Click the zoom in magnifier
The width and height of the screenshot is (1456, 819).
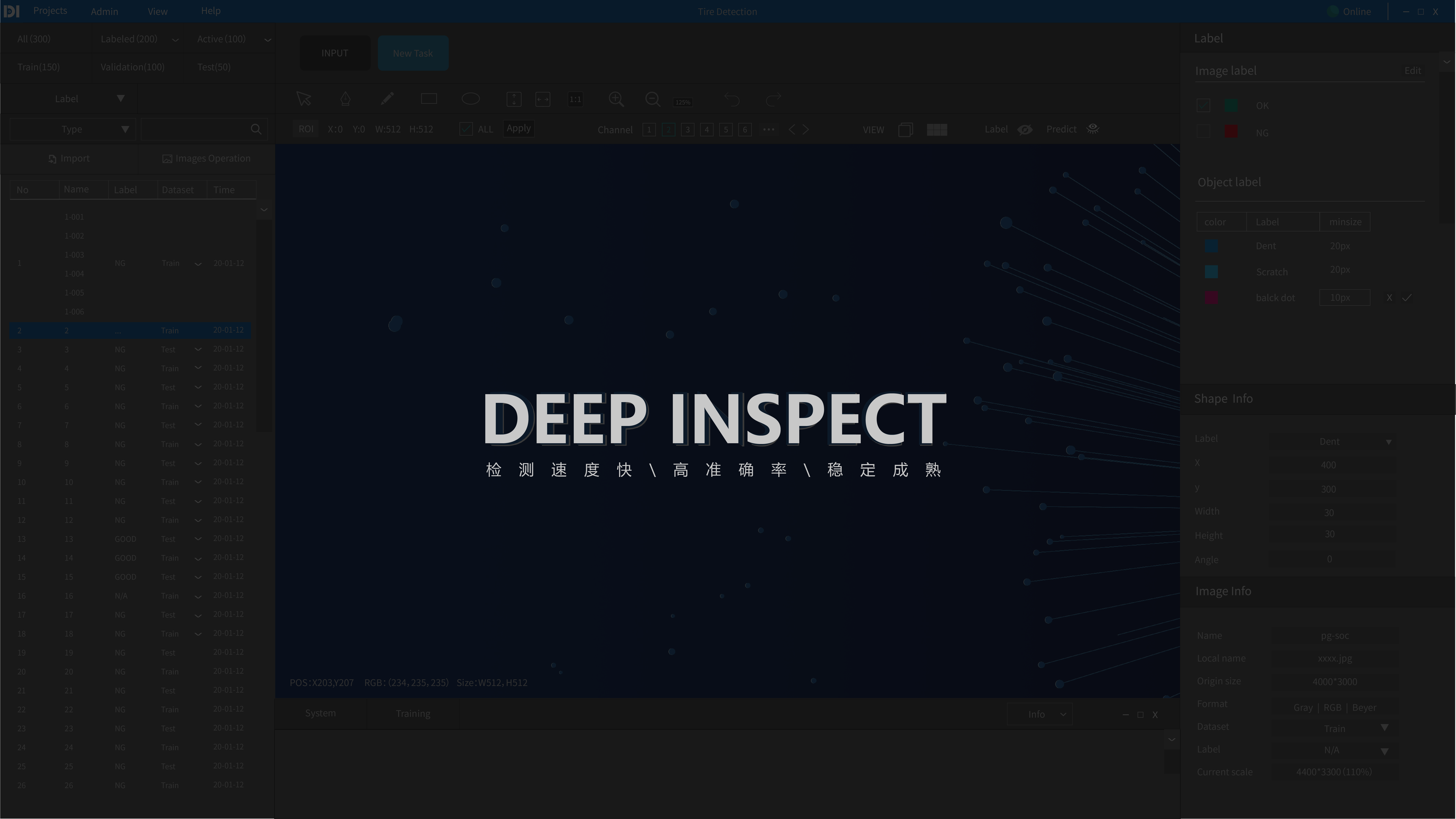point(616,99)
